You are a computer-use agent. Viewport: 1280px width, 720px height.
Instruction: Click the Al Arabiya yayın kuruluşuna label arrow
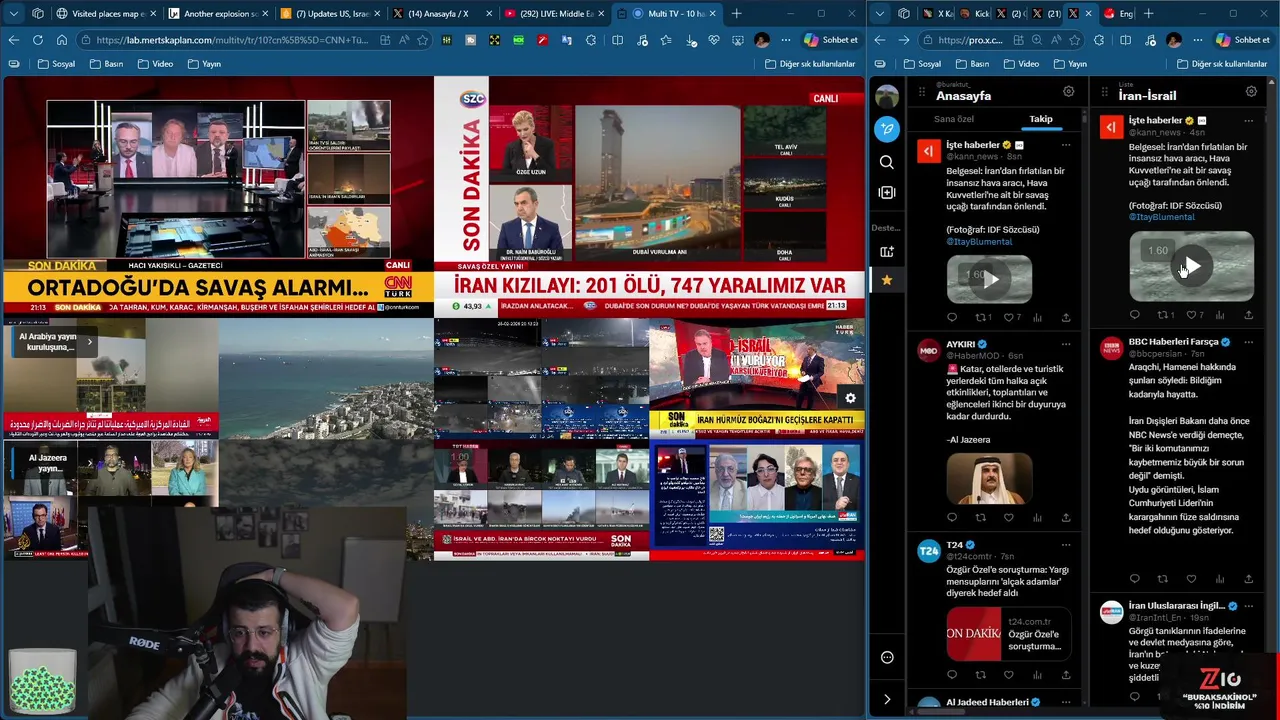[x=89, y=342]
